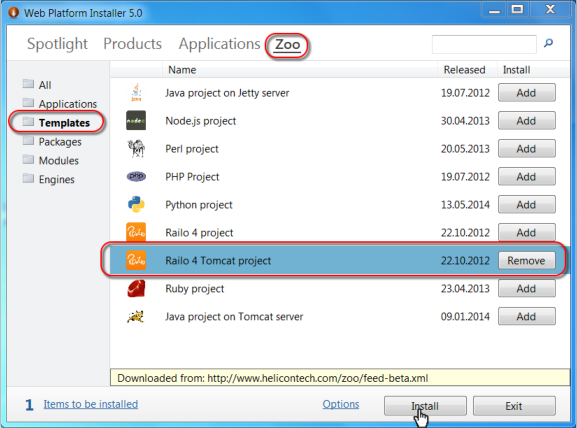The image size is (577, 428).
Task: Click the folder icon beside Modules
Action: click(x=28, y=159)
